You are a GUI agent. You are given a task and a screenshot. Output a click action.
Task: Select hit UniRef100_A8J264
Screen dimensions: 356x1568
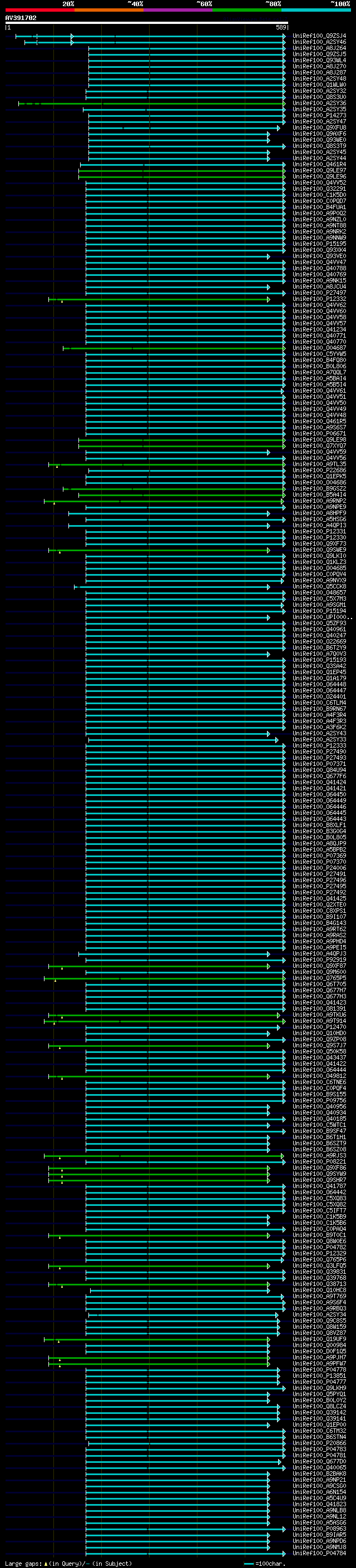(319, 48)
